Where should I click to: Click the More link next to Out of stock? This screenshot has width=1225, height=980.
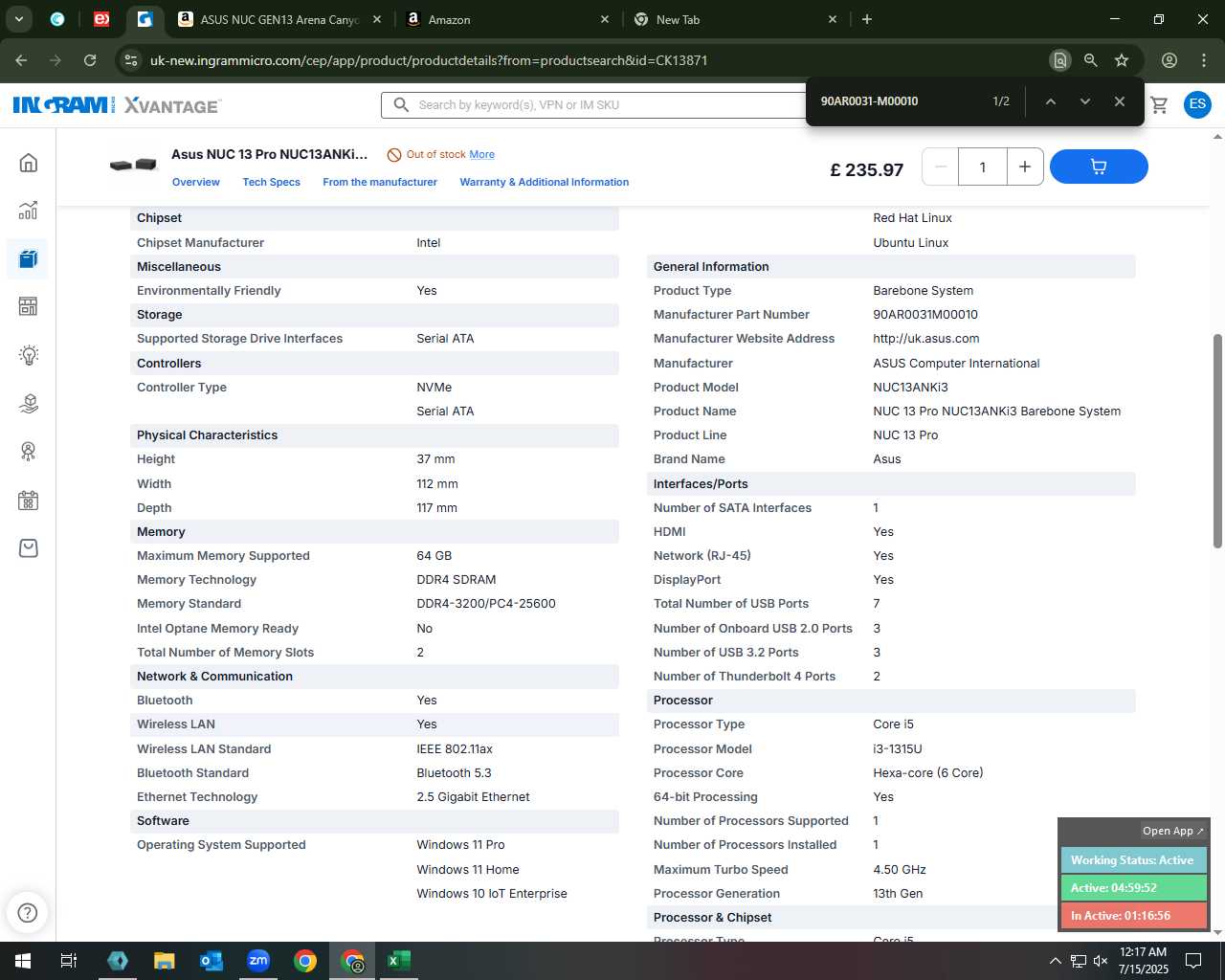pyautogui.click(x=482, y=154)
